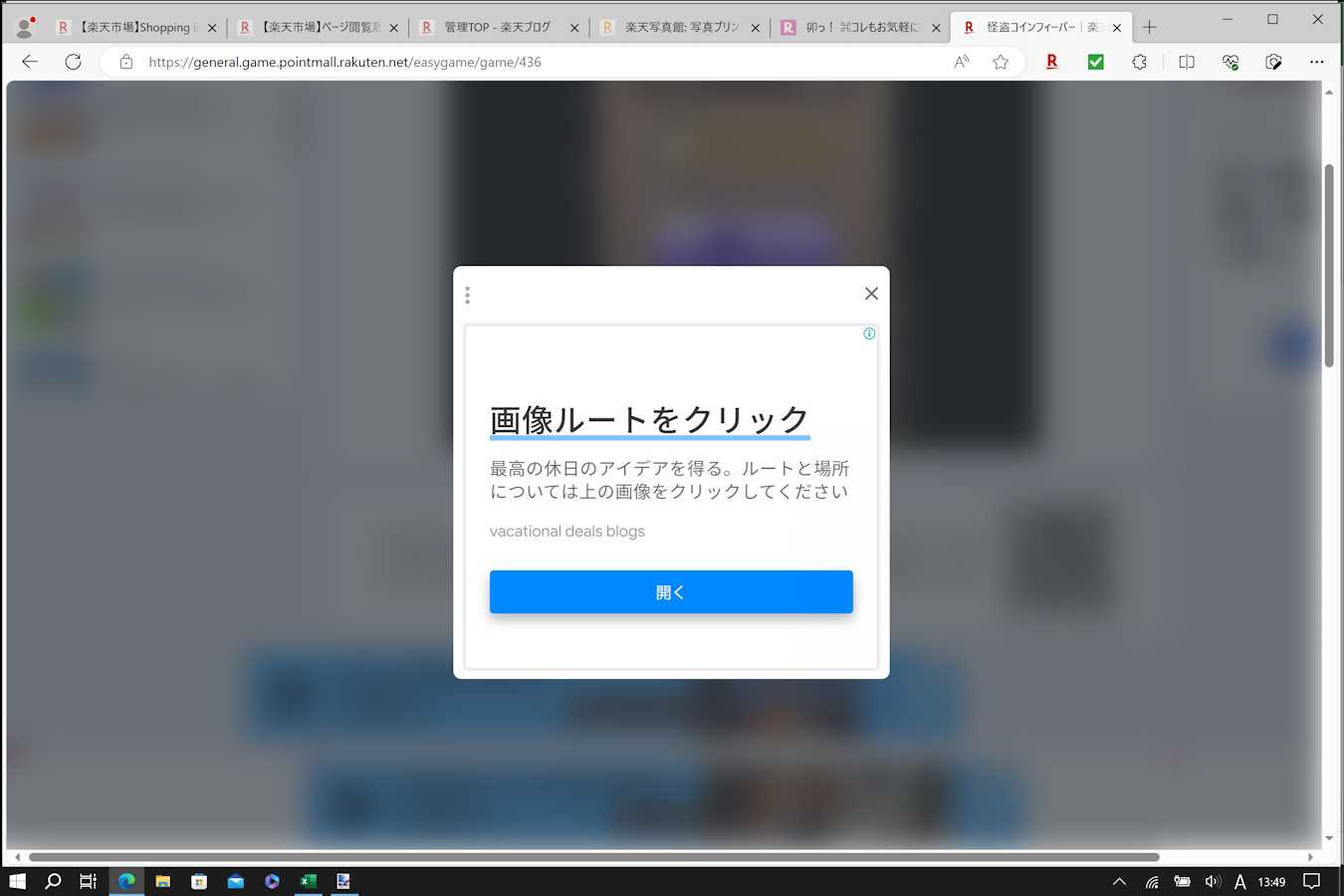The width and height of the screenshot is (1344, 896).
Task: Open the red Rakuten extension icon
Action: click(x=1051, y=62)
